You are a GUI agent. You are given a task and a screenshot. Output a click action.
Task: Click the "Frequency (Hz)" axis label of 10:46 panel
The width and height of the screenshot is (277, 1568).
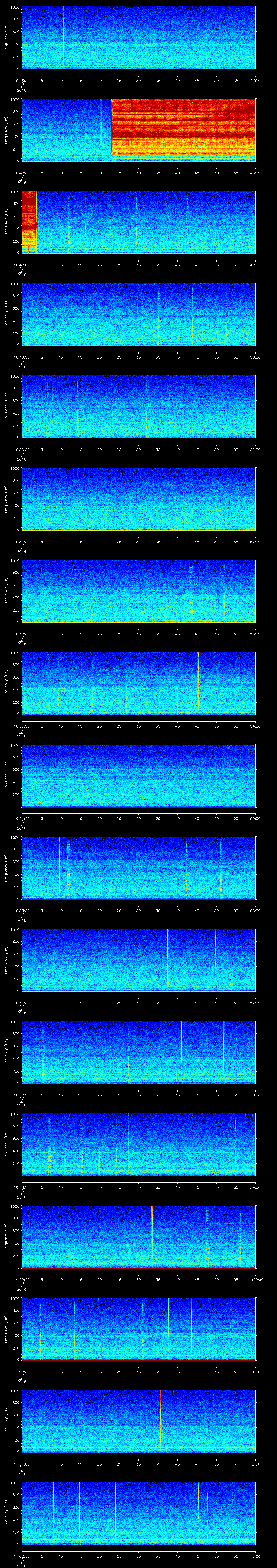pyautogui.click(x=6, y=38)
